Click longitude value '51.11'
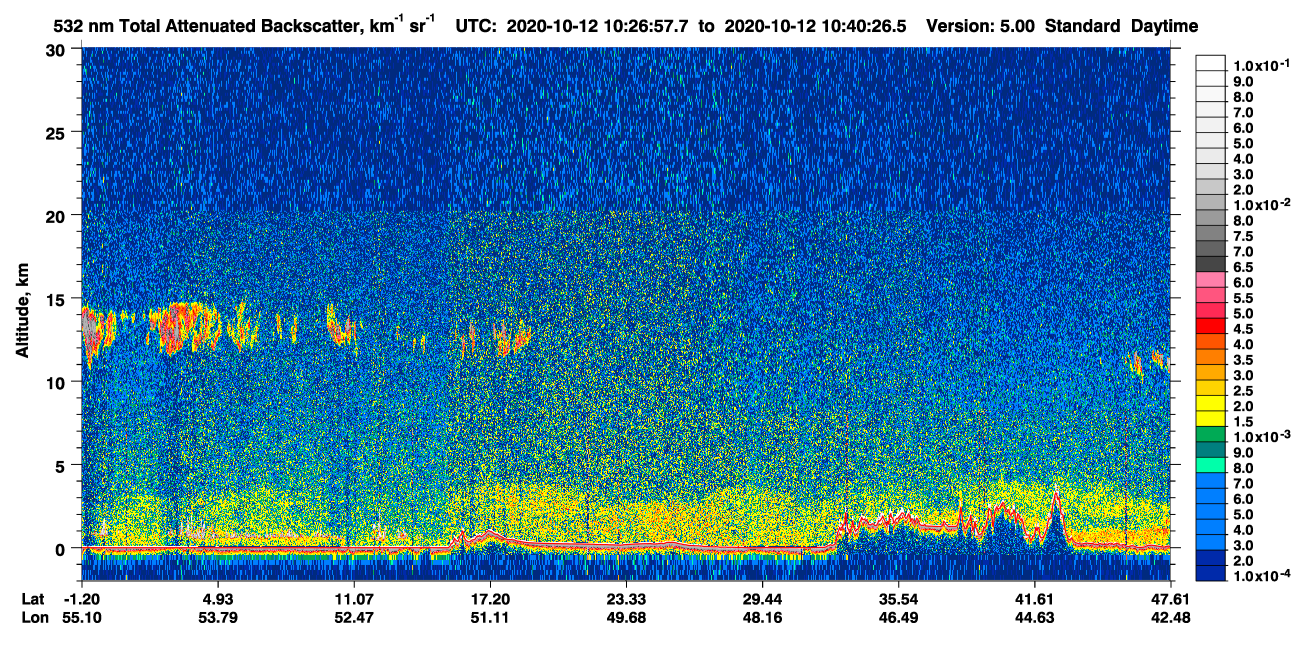1300x667 pixels. [x=489, y=617]
